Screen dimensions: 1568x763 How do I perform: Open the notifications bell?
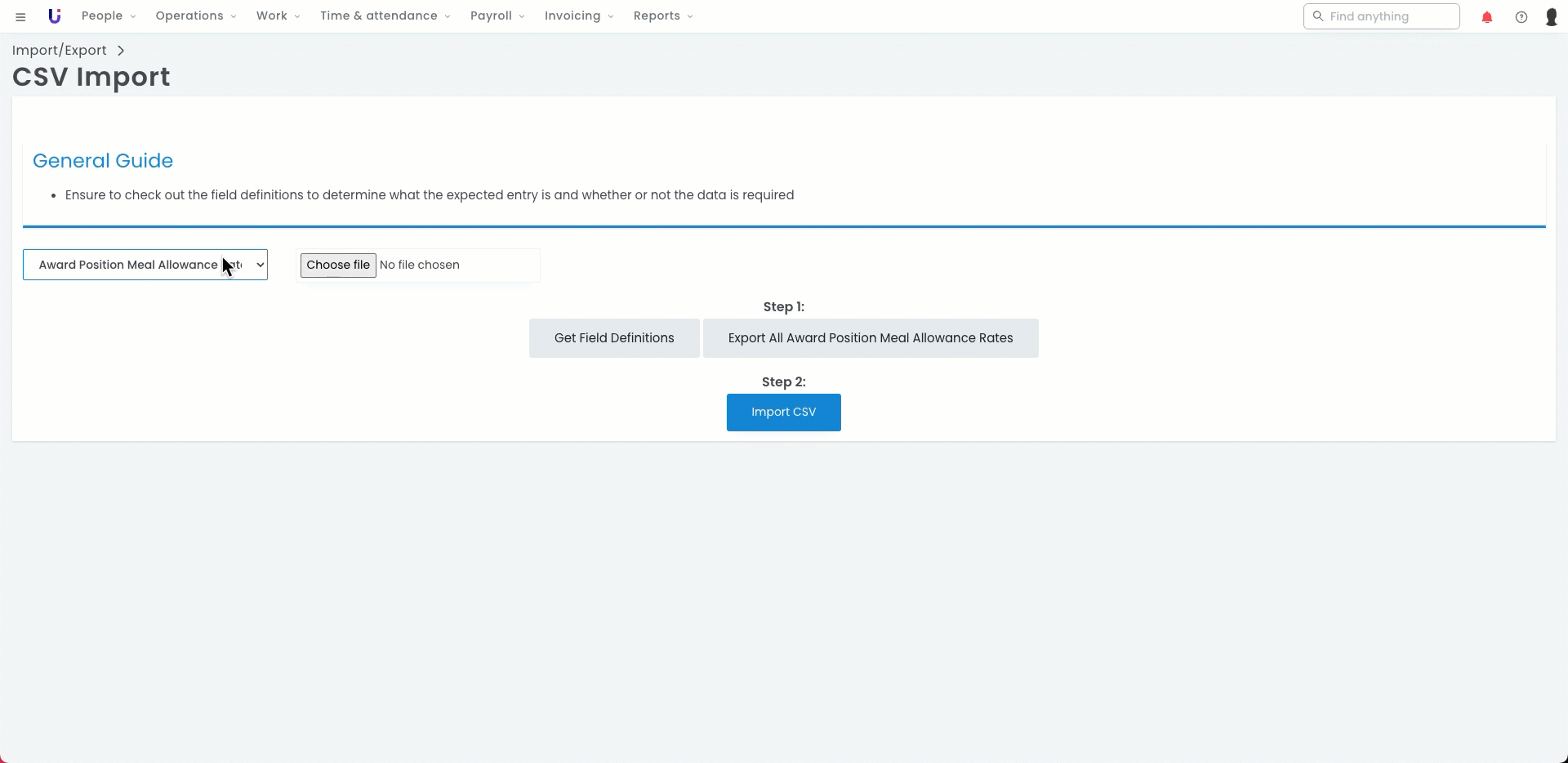pyautogui.click(x=1486, y=17)
